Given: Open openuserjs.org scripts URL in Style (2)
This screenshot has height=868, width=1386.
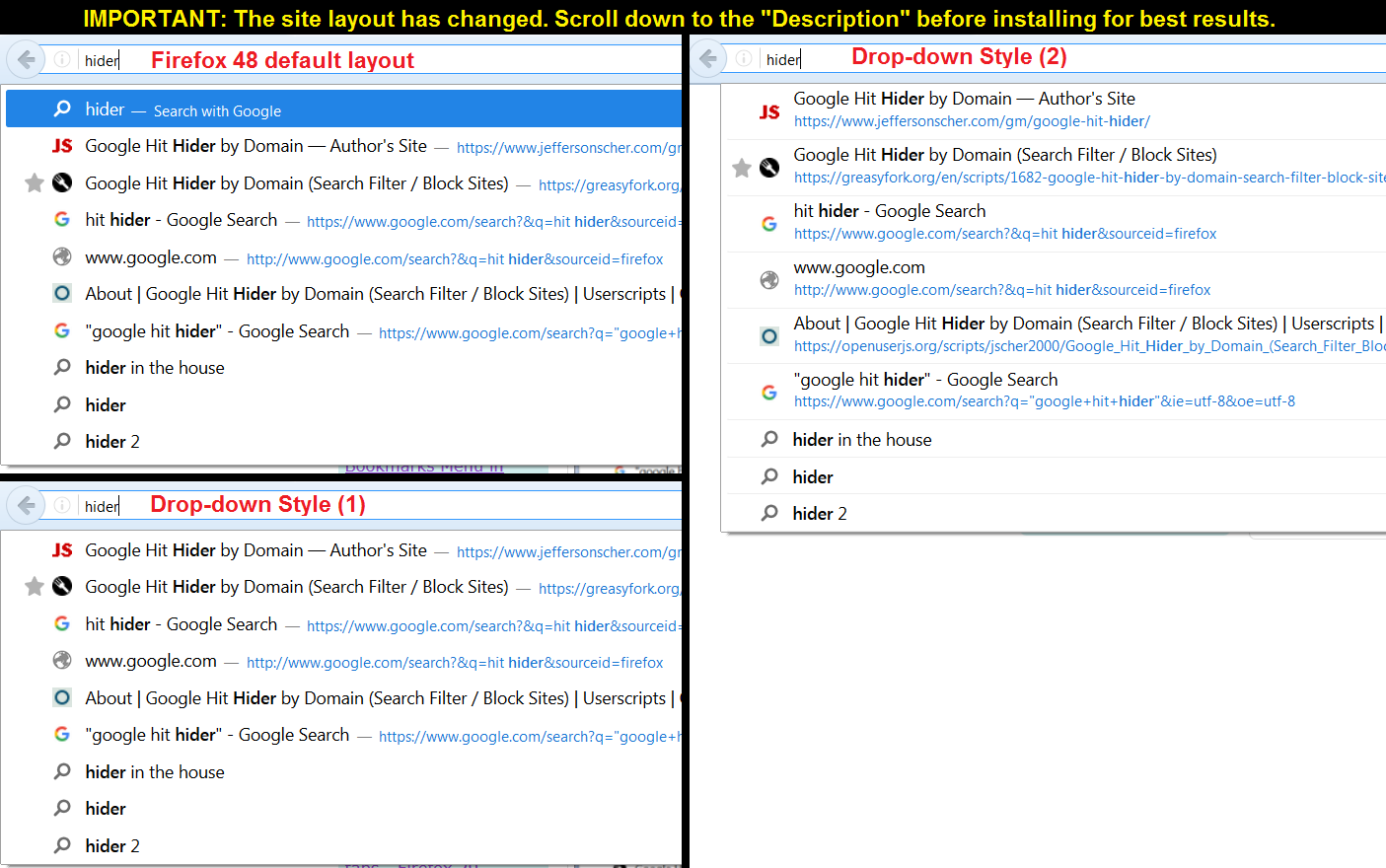Looking at the screenshot, I should pos(1089,346).
